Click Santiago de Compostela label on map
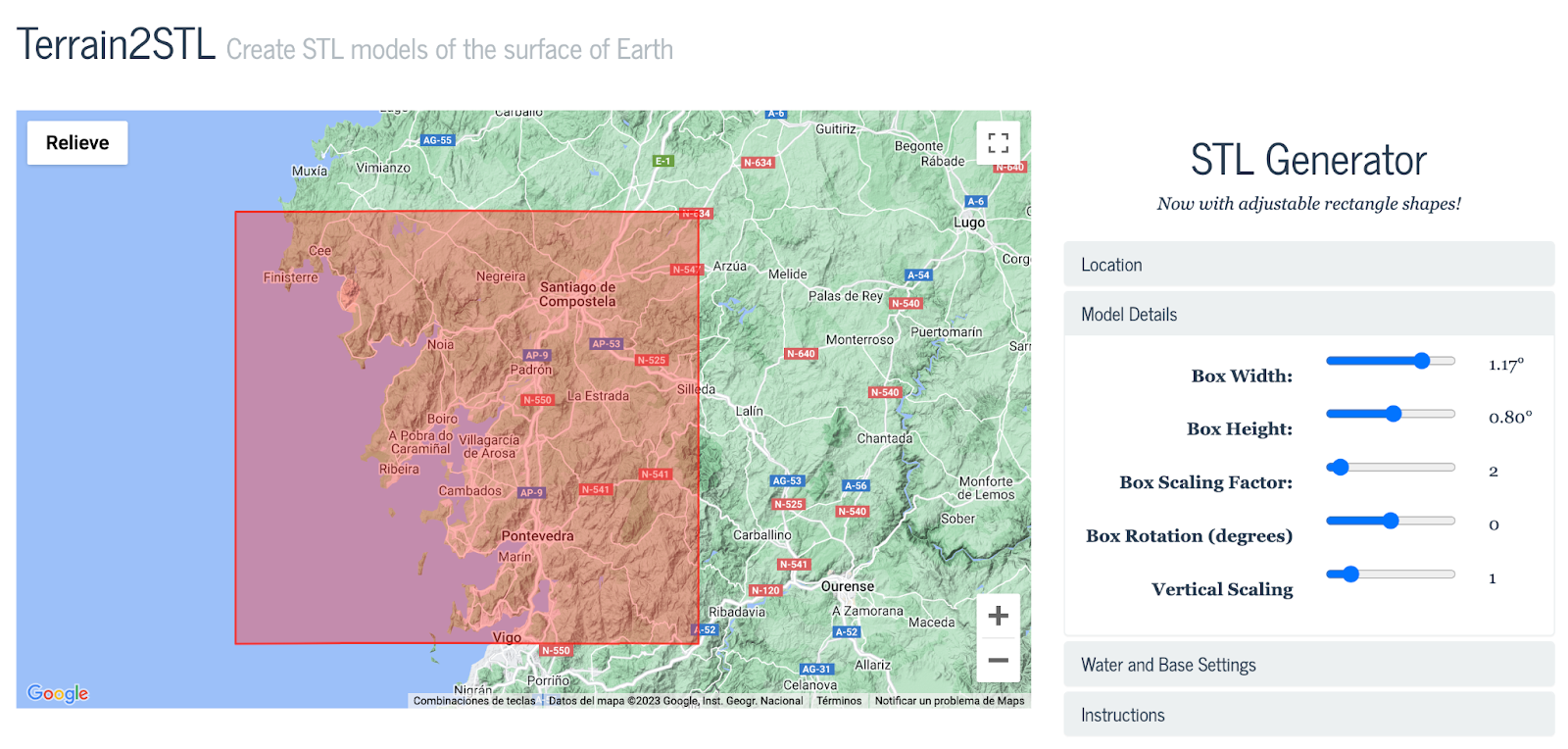 coord(577,294)
